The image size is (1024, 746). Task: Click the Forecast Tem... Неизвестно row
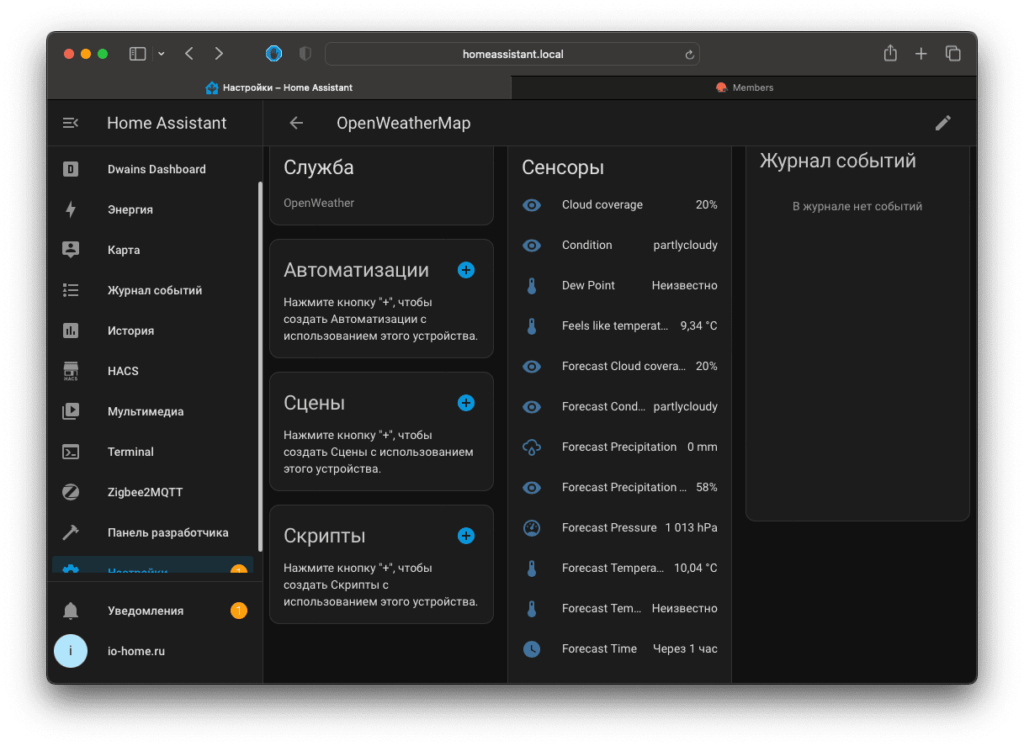619,609
